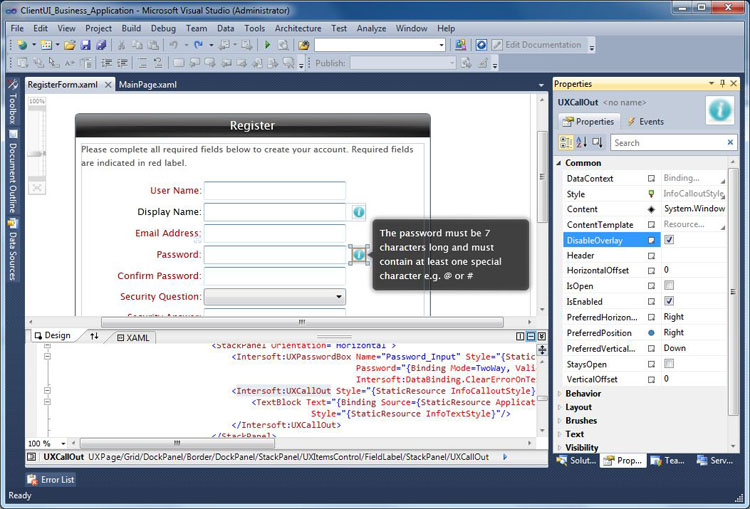Click the Email Address input field
The height and width of the screenshot is (509, 750).
click(x=275, y=233)
